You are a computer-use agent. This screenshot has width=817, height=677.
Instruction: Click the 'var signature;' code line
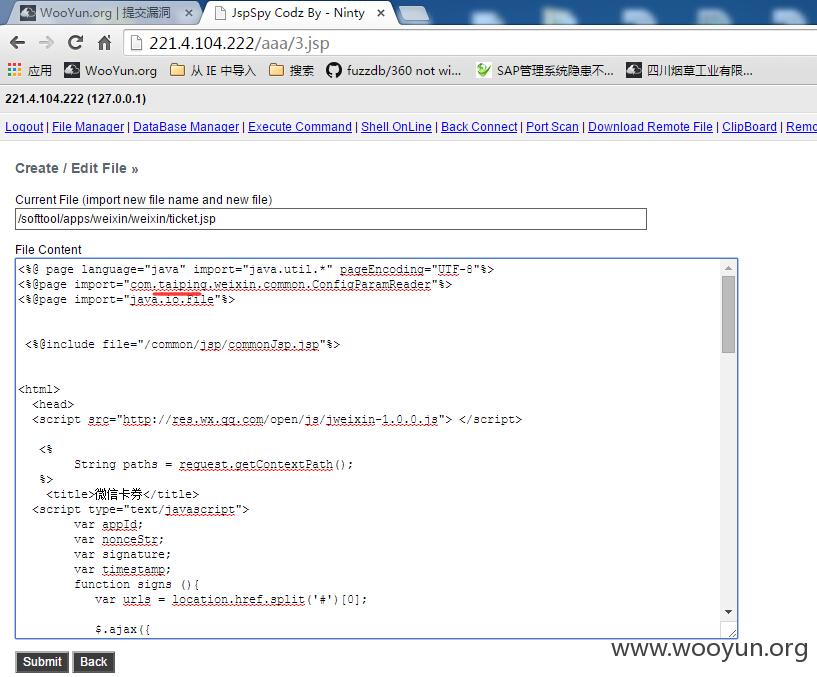click(122, 554)
